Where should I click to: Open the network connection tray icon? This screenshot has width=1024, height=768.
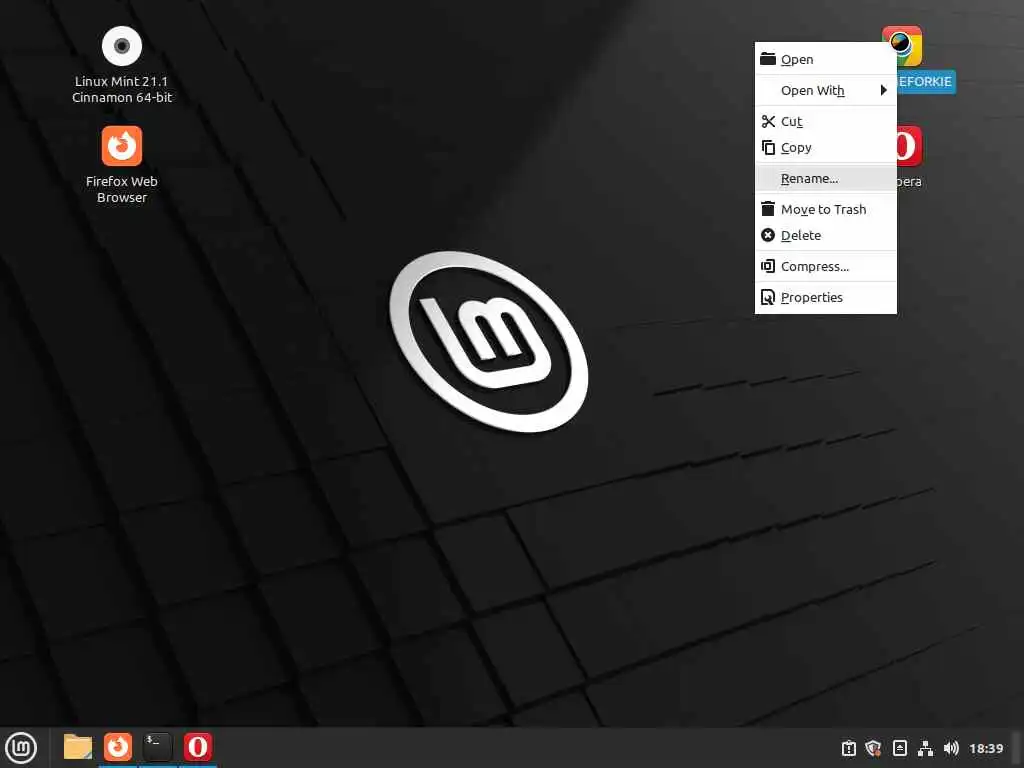(925, 748)
